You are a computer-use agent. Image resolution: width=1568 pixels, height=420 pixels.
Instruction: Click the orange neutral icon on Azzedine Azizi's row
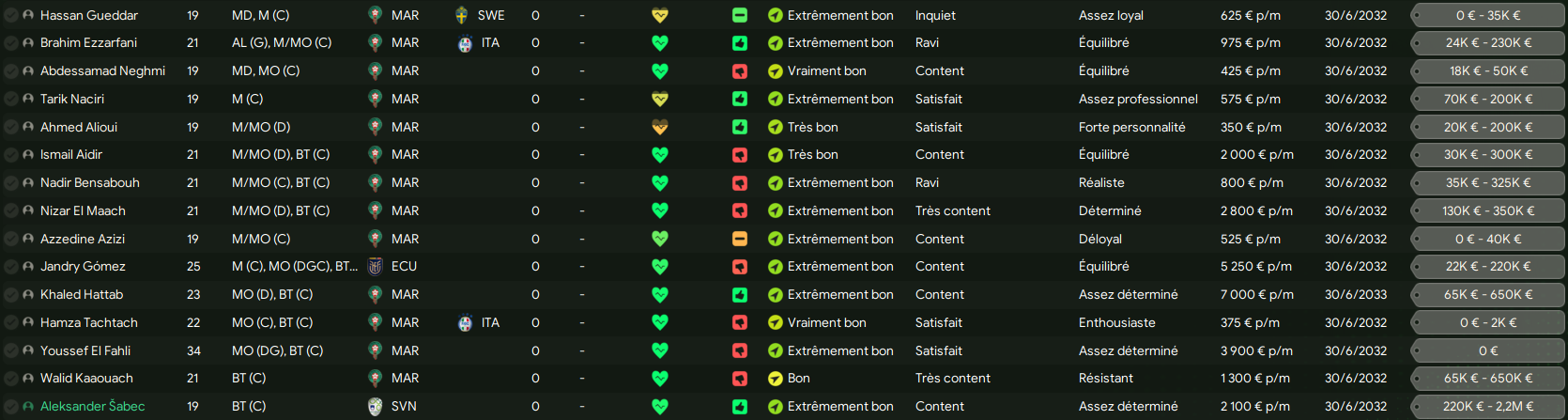[x=740, y=239]
